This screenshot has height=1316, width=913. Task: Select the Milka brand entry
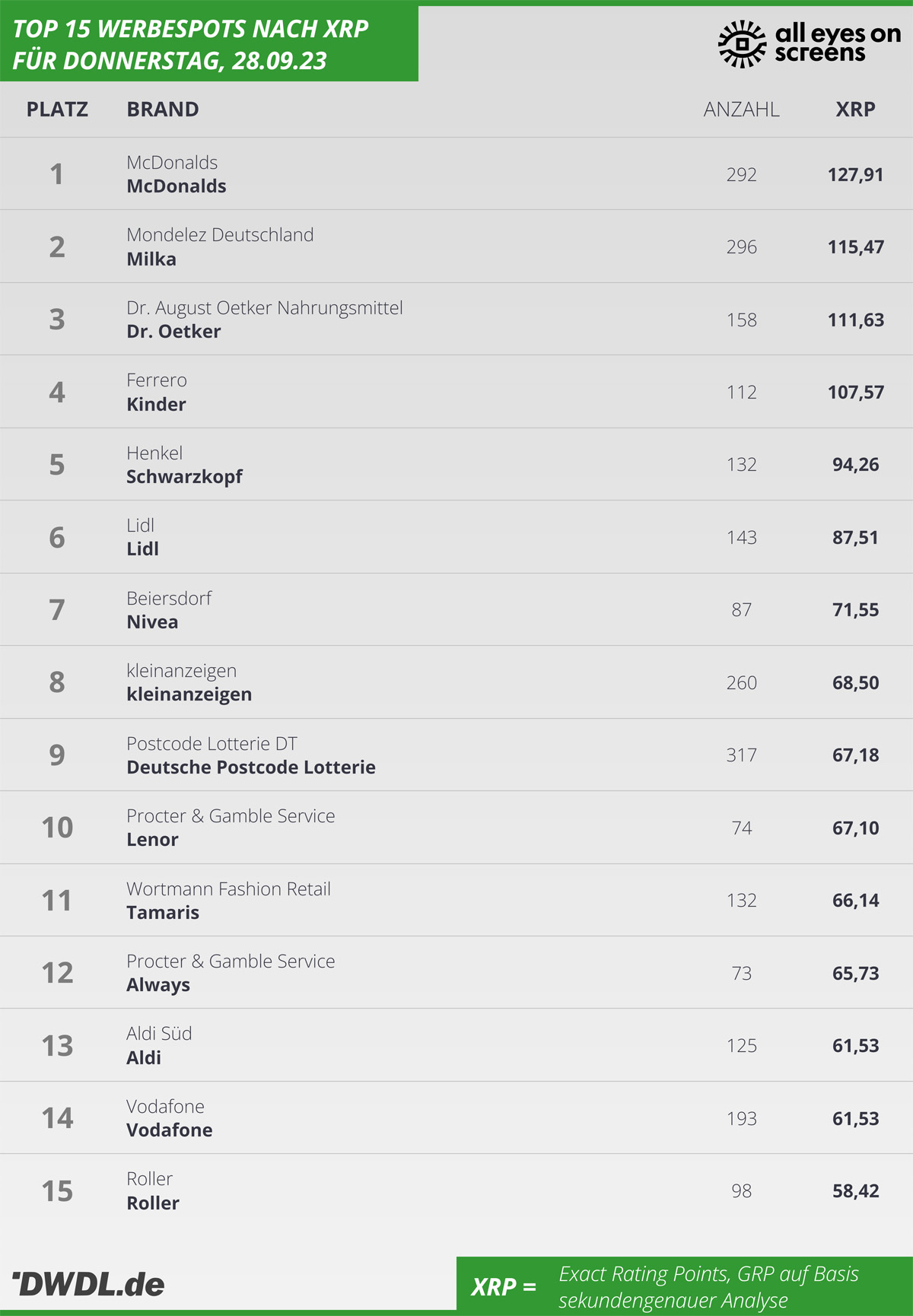pos(151,259)
